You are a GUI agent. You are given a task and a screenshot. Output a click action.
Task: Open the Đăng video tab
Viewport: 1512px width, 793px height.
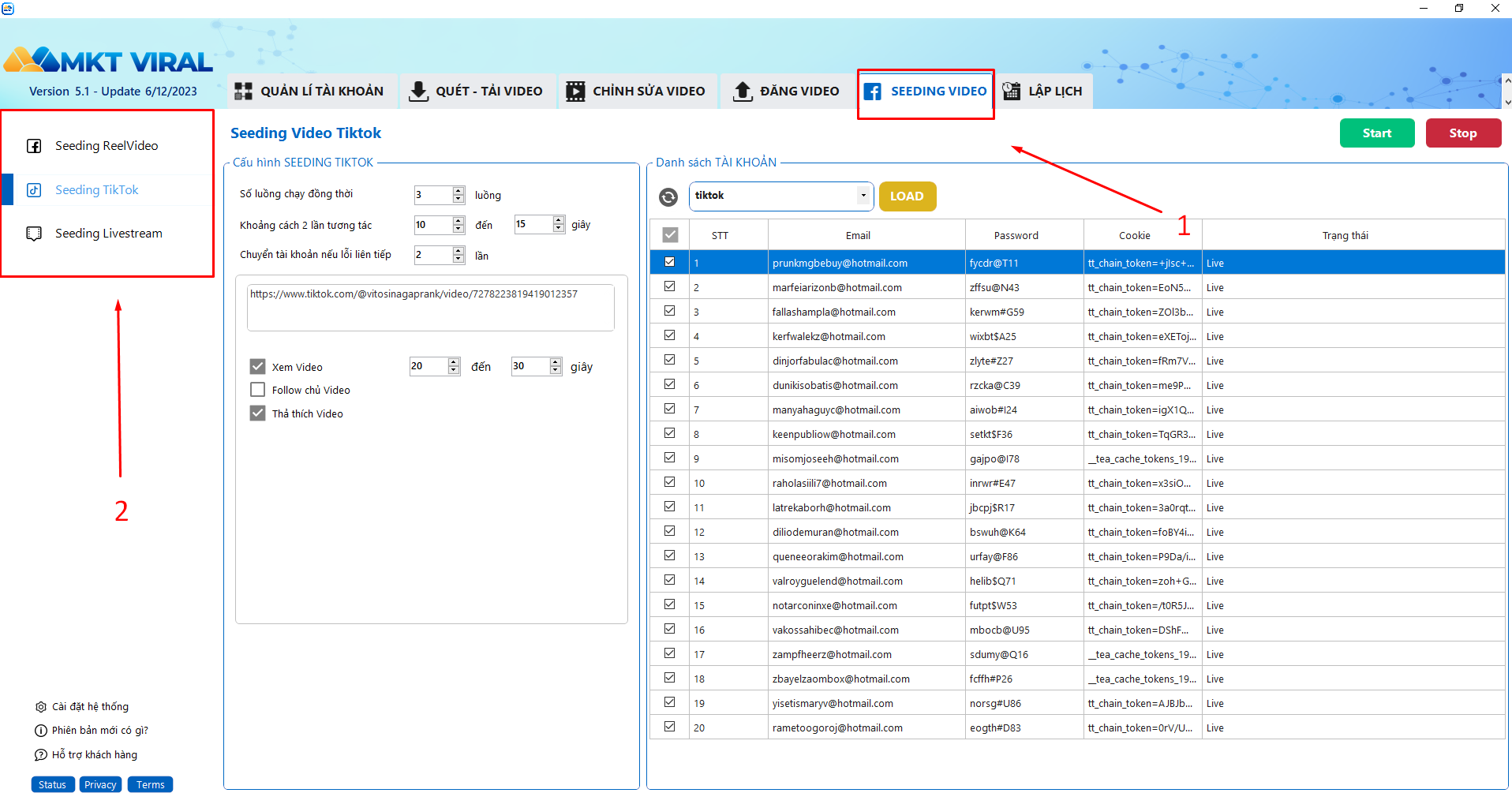point(787,91)
